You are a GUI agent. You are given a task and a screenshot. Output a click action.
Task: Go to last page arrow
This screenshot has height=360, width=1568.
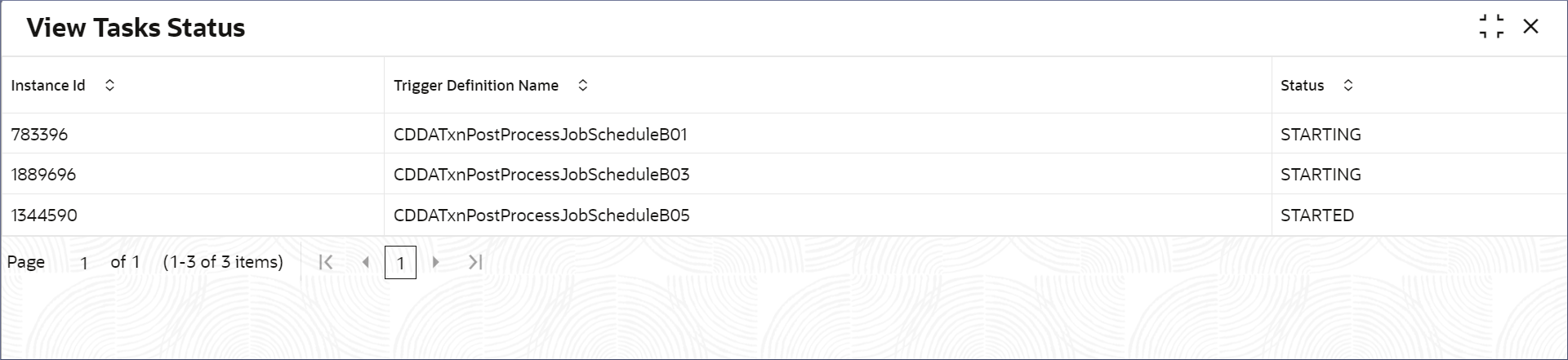(x=475, y=262)
